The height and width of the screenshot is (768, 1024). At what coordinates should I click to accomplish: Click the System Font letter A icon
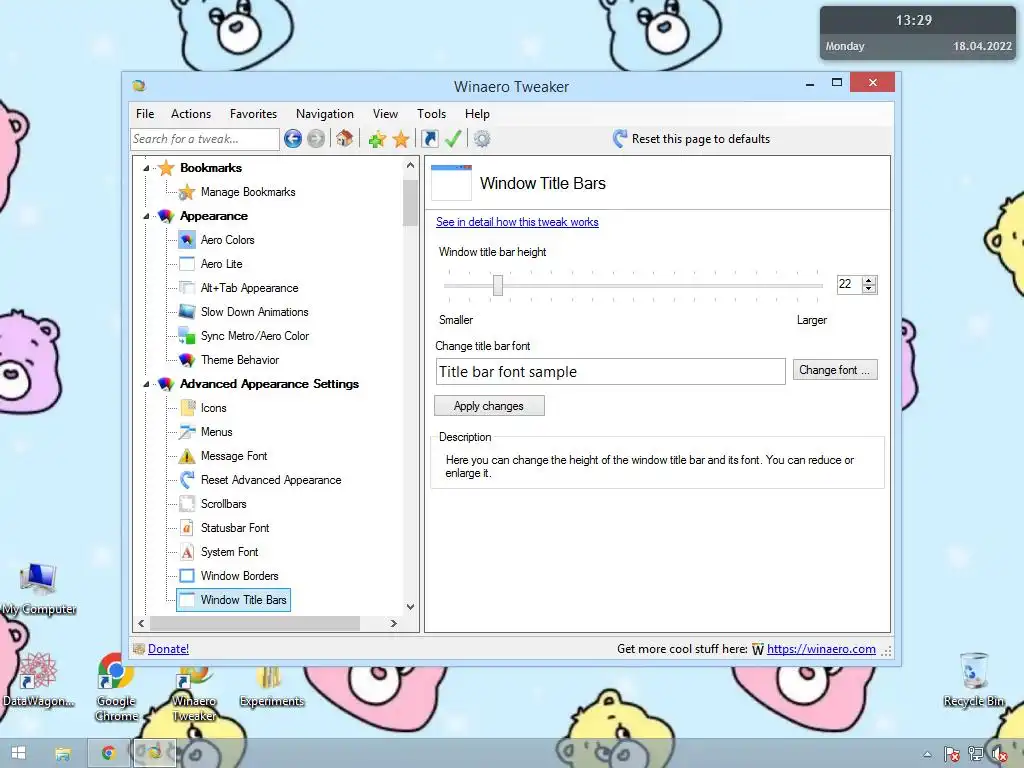pos(187,552)
